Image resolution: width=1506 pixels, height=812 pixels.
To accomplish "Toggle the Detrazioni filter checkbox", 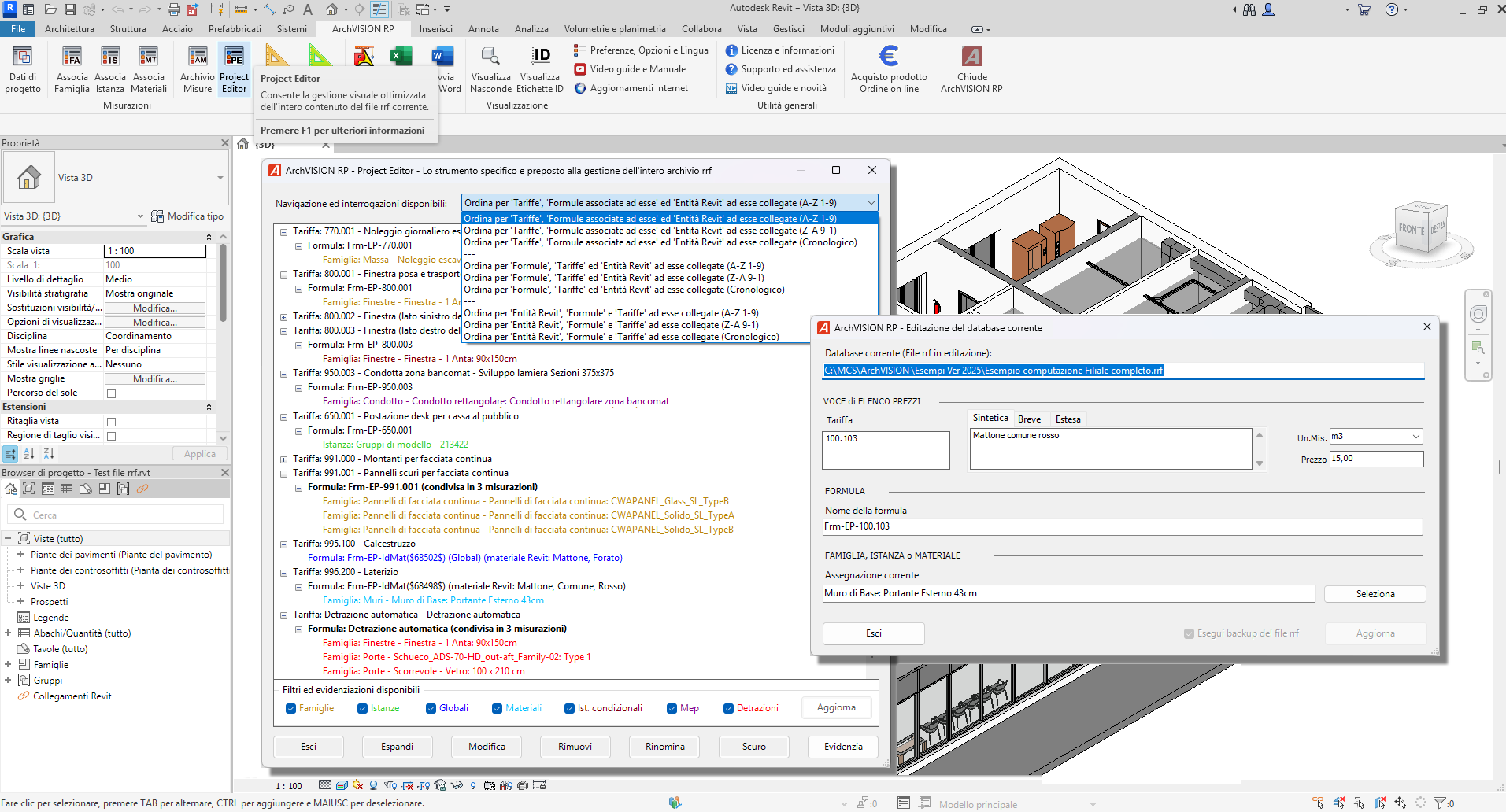I will [x=729, y=708].
